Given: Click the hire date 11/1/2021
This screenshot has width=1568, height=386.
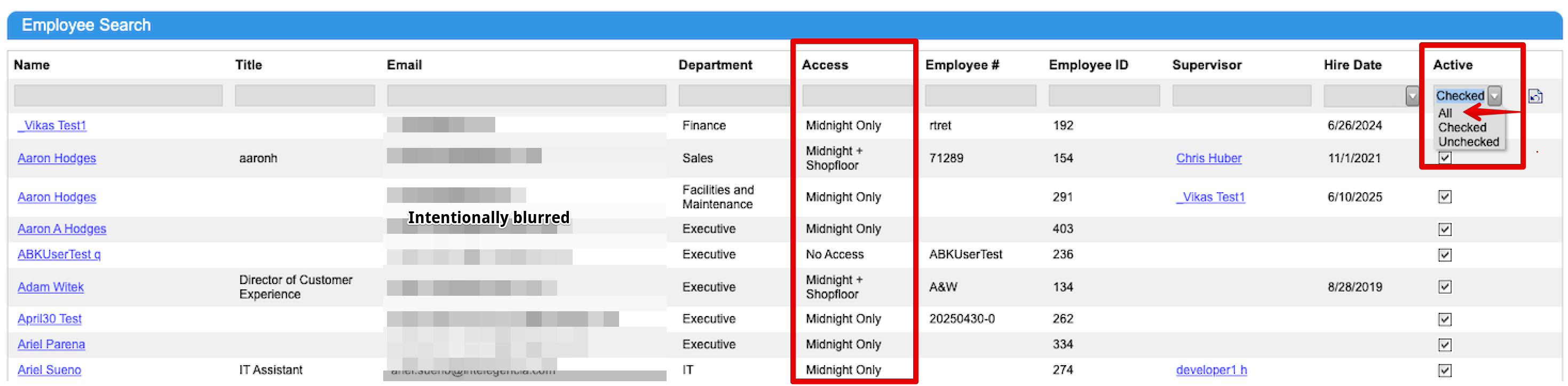Looking at the screenshot, I should click(x=1354, y=158).
